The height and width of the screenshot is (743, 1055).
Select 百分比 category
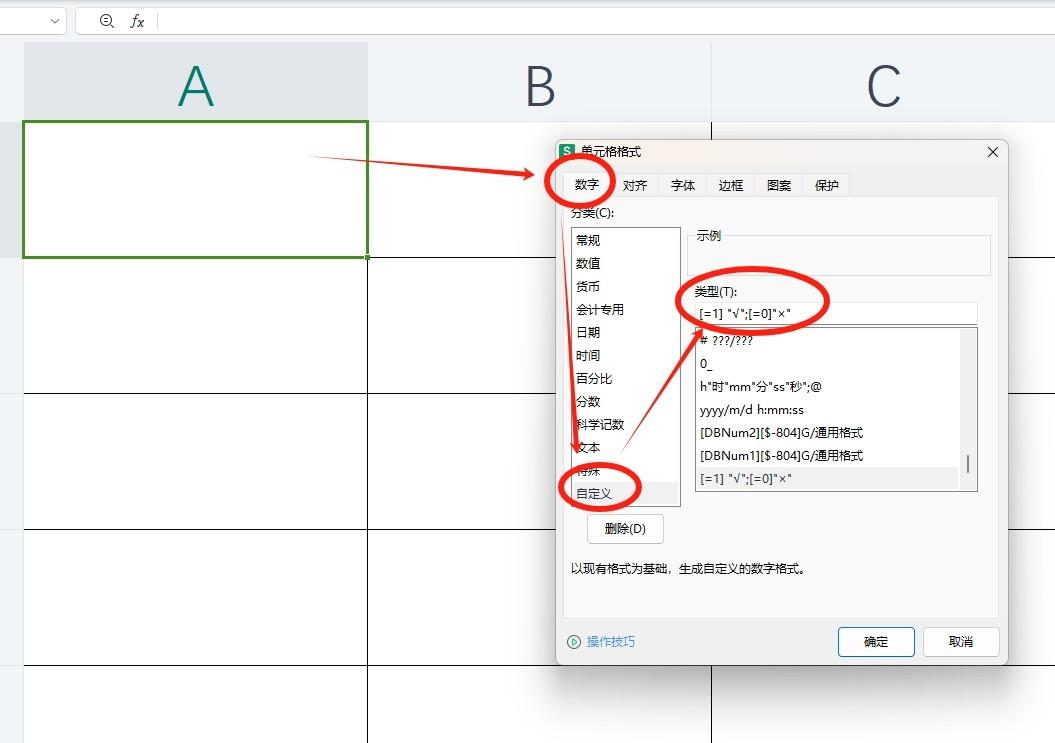tap(625, 378)
